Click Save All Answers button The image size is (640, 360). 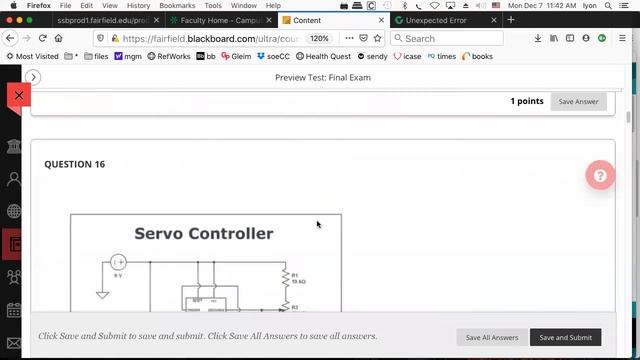[x=492, y=338]
